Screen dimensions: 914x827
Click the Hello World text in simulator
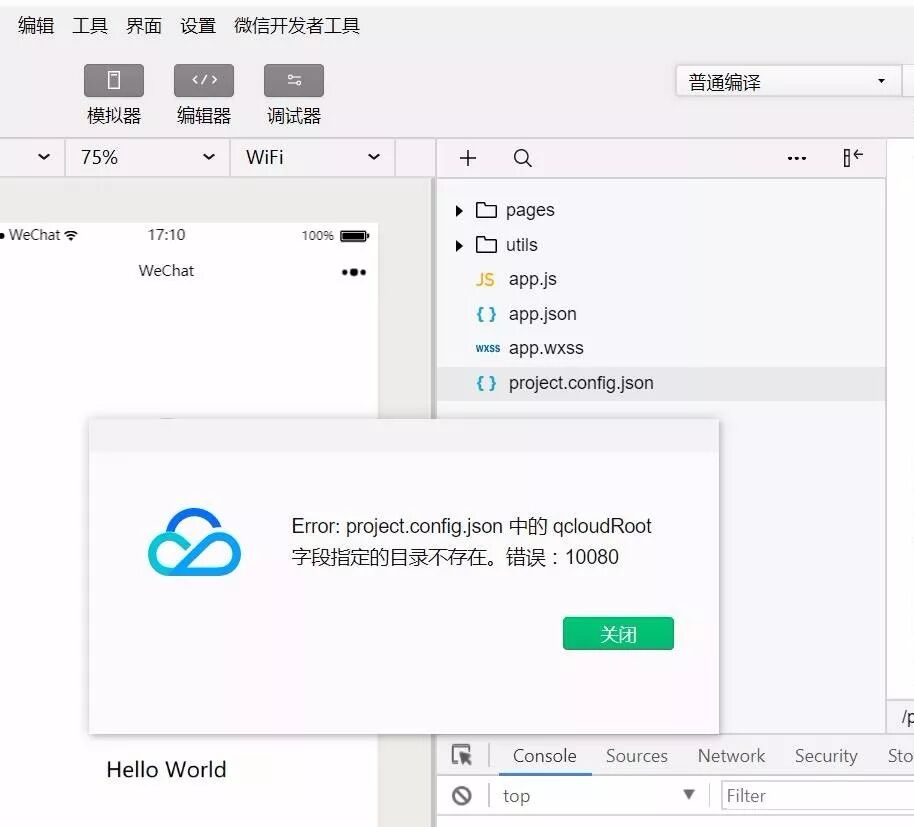pos(166,770)
